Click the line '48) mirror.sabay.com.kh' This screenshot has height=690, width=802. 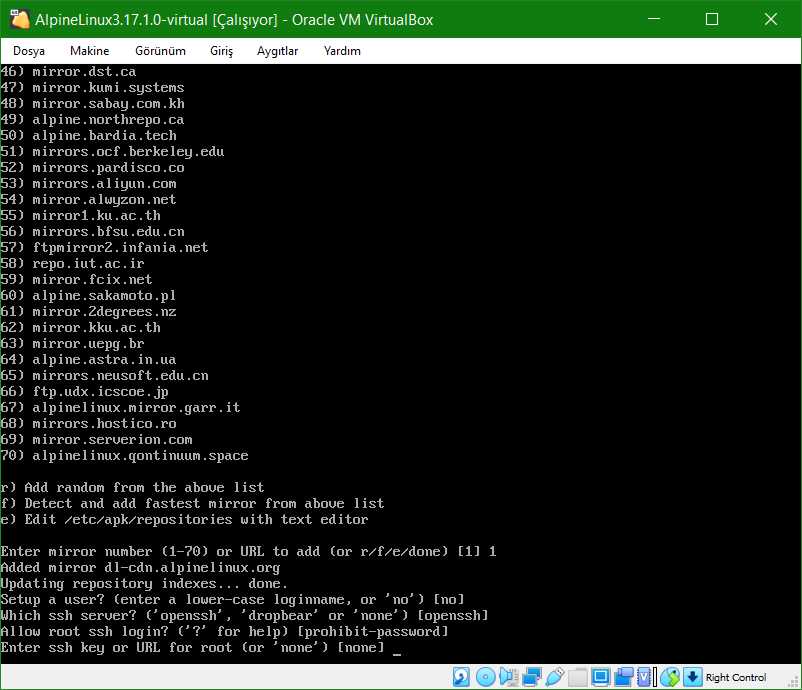point(92,103)
